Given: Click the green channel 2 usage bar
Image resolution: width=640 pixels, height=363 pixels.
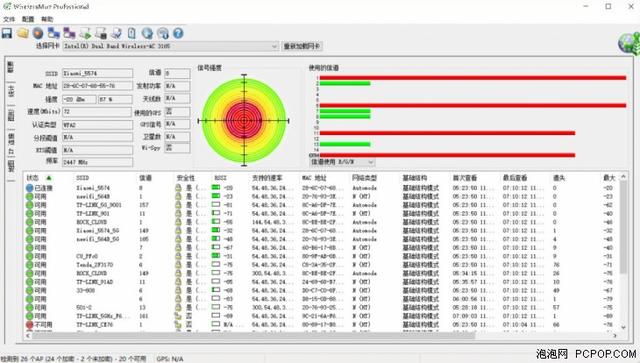Looking at the screenshot, I should coord(345,83).
